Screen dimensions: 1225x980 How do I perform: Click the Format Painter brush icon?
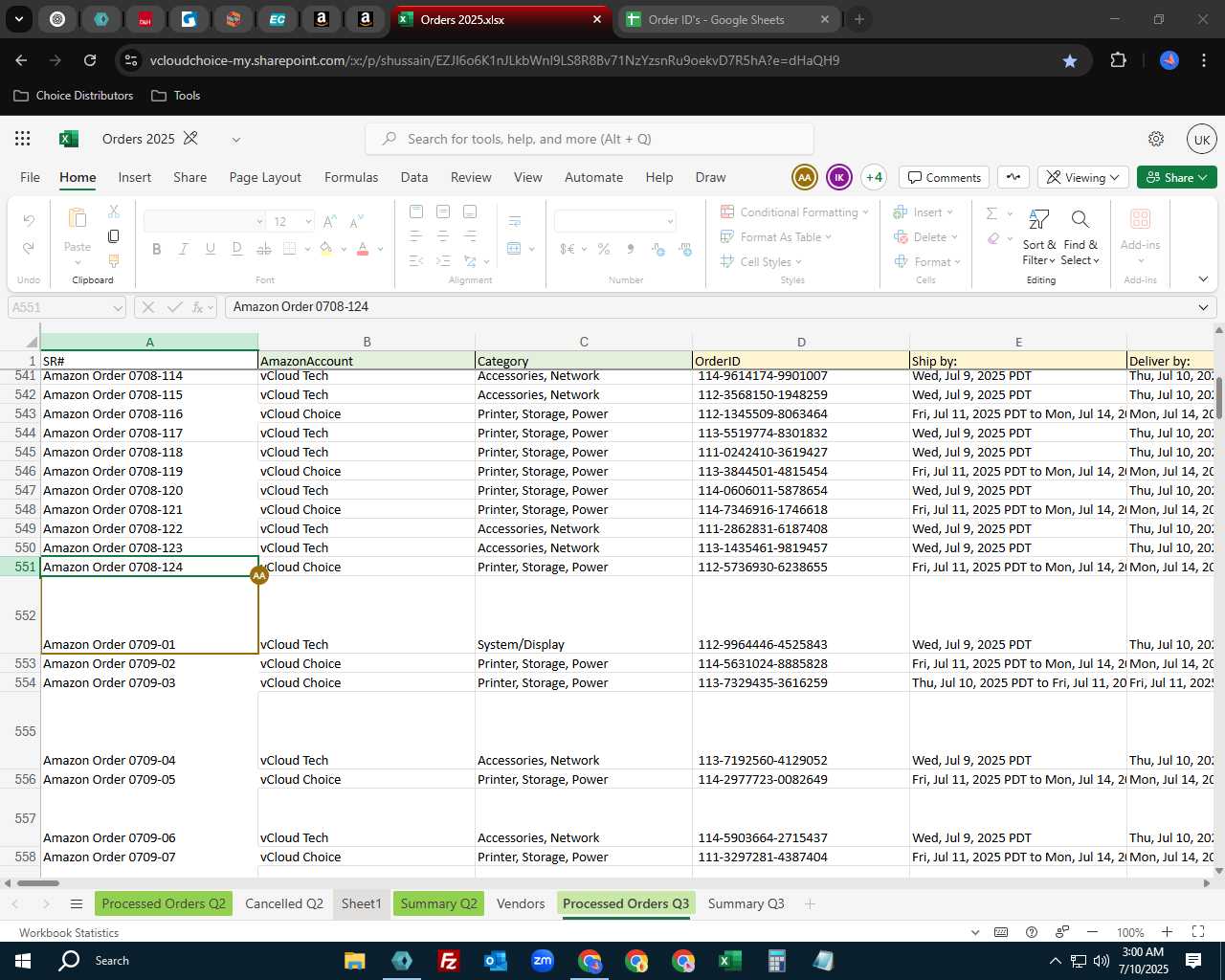click(114, 260)
